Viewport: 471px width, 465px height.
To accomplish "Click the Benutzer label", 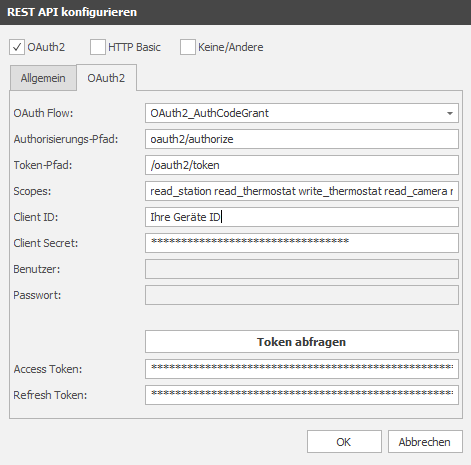I will [x=37, y=269].
